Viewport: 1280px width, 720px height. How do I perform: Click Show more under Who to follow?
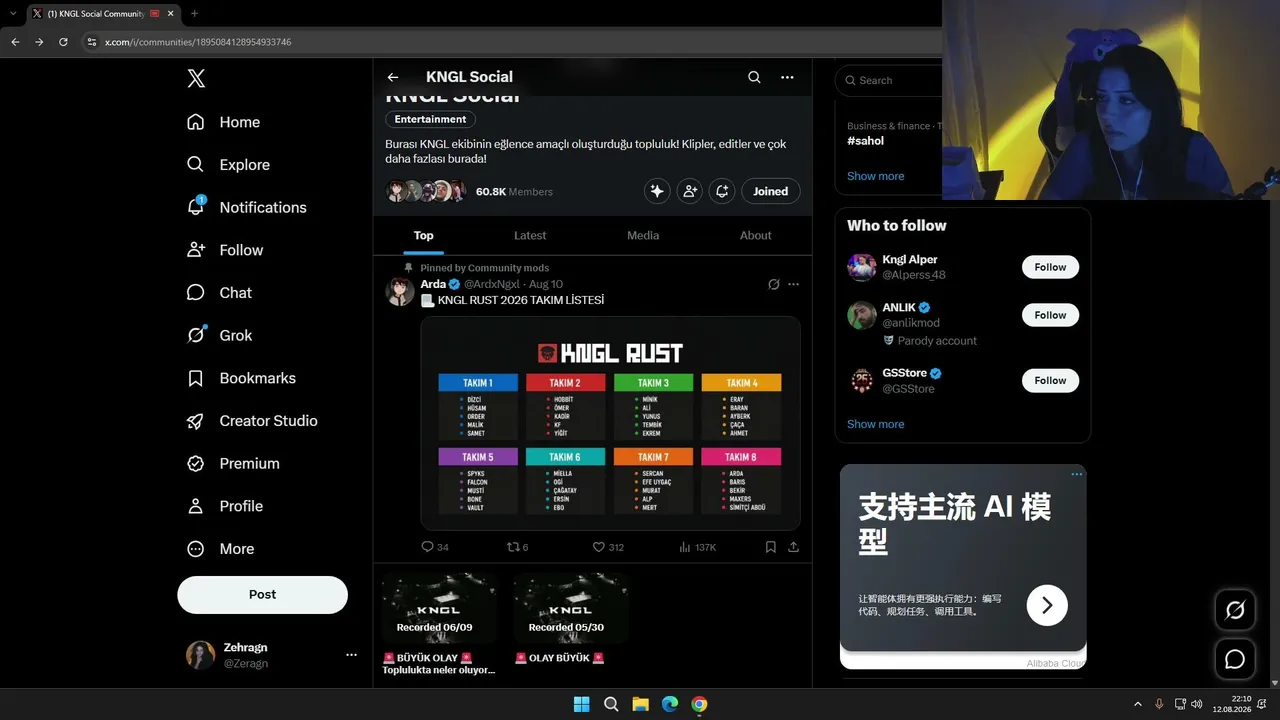(x=875, y=424)
